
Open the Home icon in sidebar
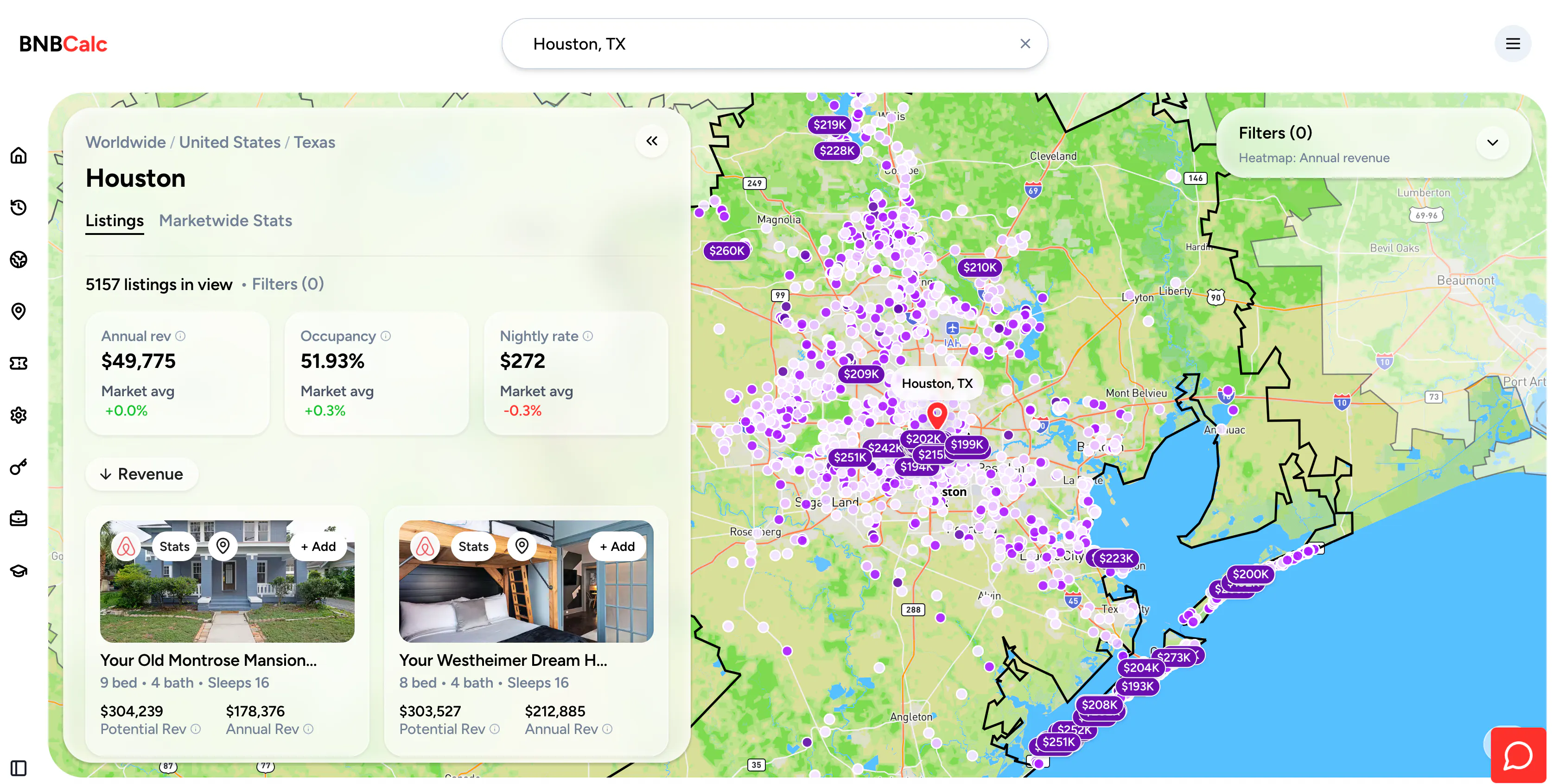click(19, 156)
